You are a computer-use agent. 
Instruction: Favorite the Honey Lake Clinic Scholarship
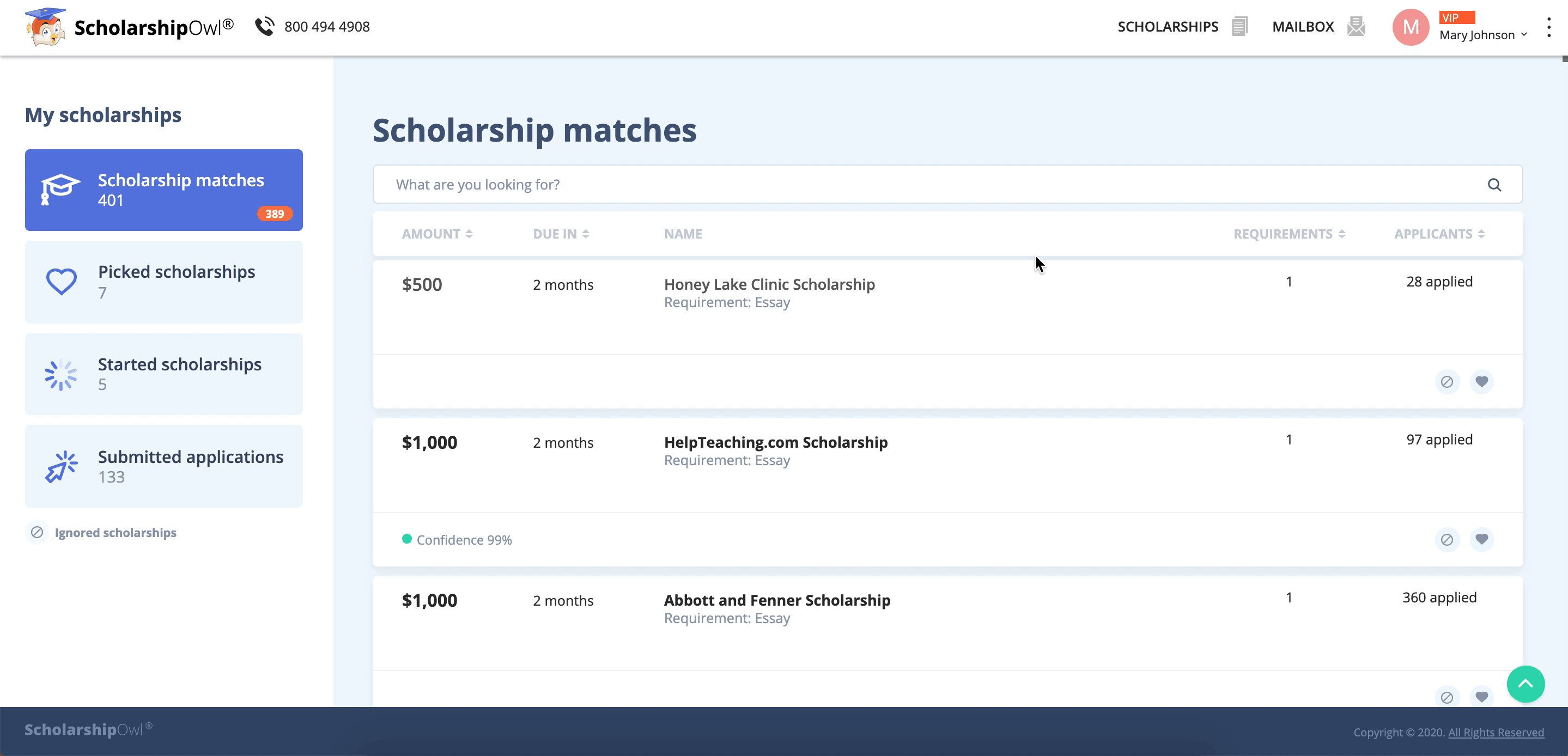click(x=1482, y=382)
